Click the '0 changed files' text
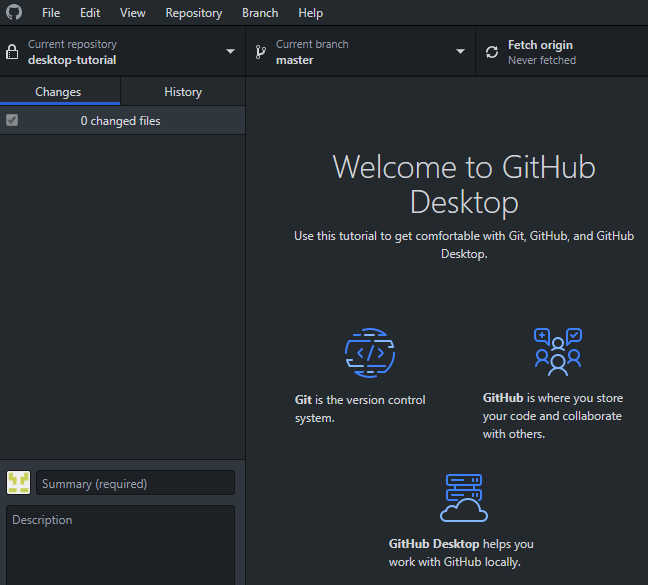Viewport: 648px width, 585px height. [x=120, y=121]
